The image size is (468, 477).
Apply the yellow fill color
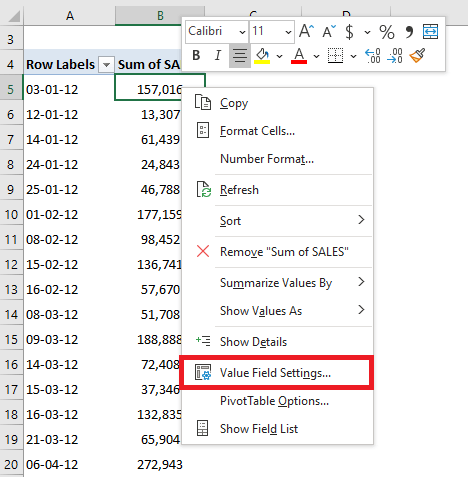pos(262,55)
